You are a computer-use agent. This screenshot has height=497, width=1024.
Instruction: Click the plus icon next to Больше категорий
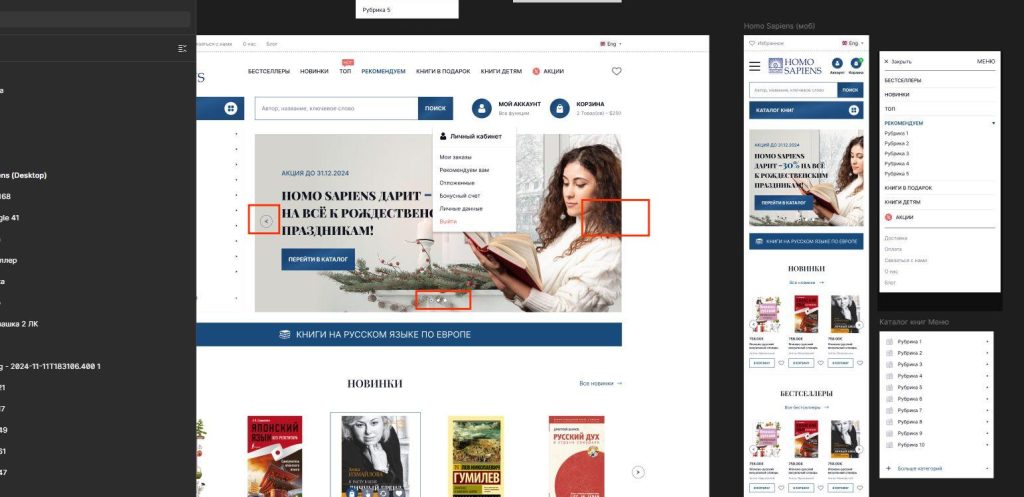889,468
